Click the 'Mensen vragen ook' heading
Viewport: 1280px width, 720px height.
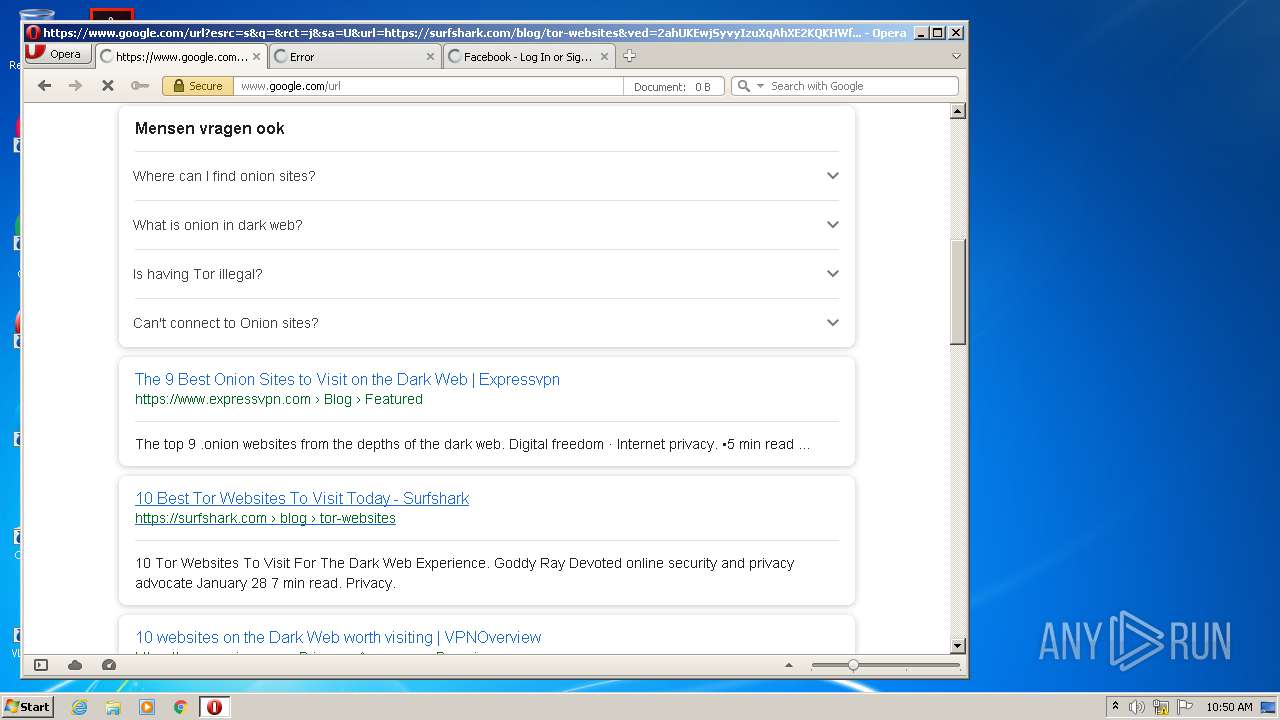coord(210,128)
